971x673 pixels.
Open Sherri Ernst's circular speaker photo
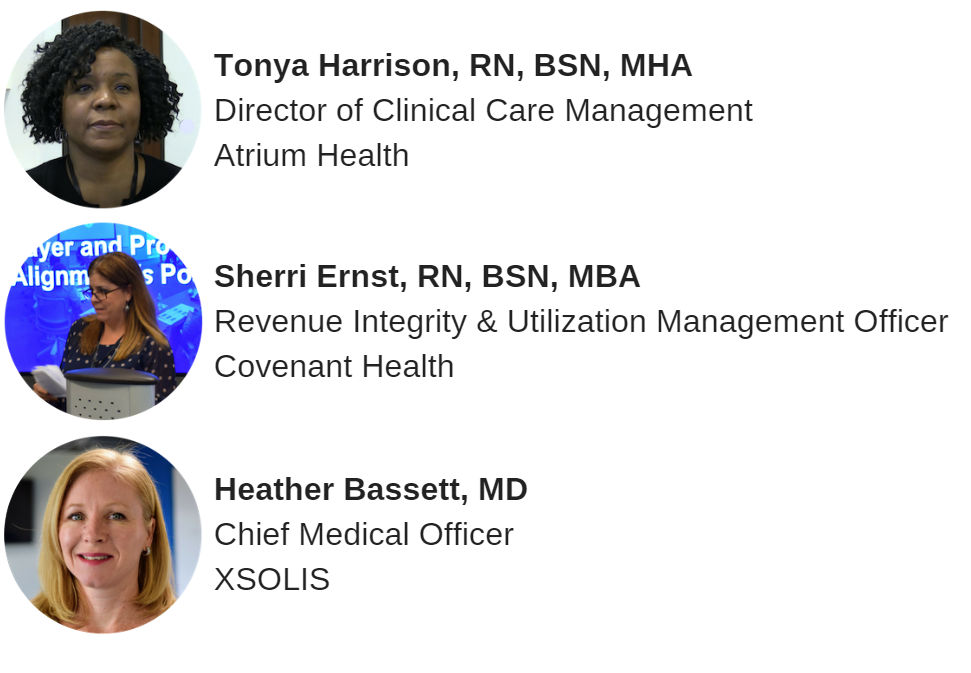pyautogui.click(x=103, y=321)
